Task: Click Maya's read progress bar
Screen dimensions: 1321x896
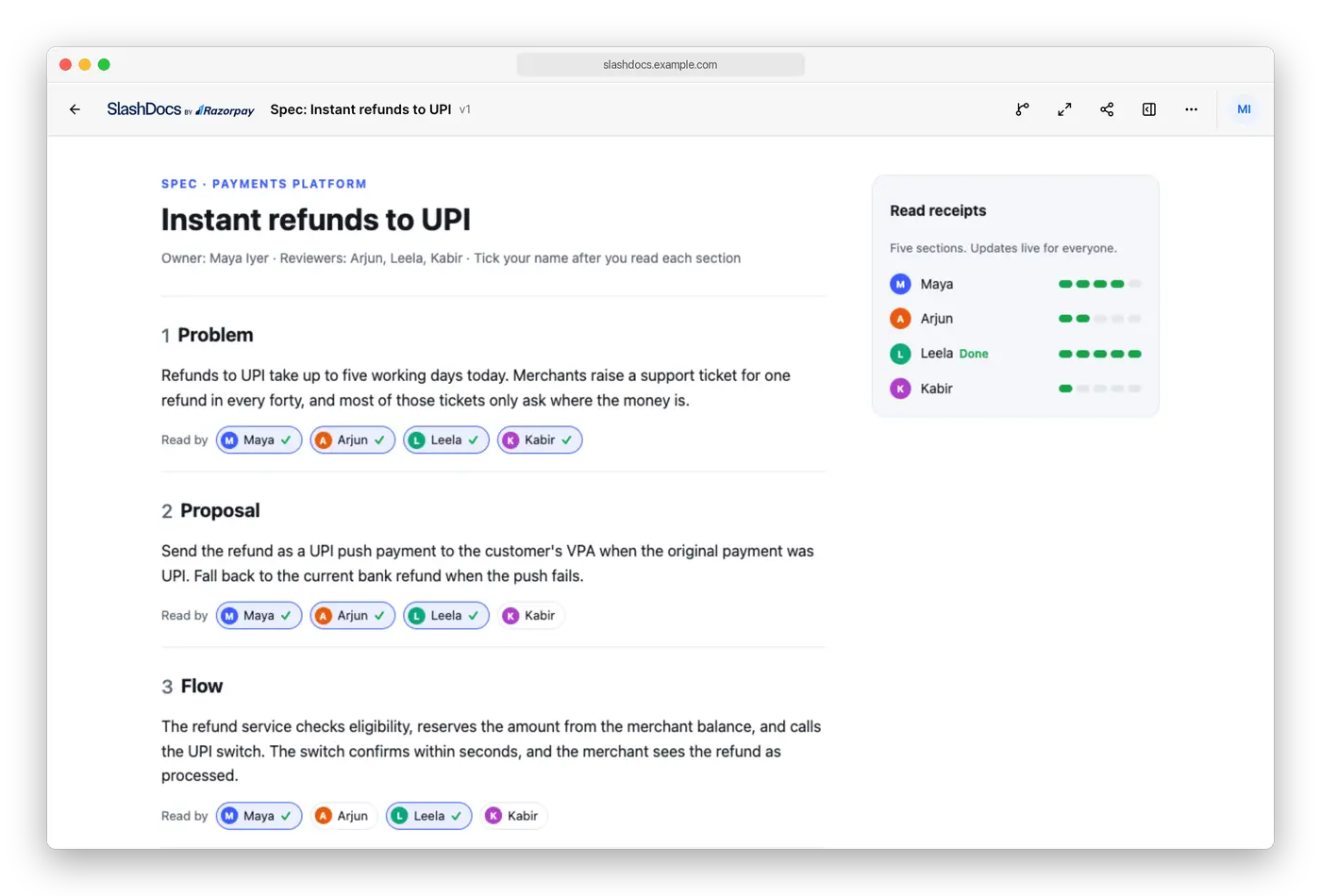Action: click(1099, 284)
